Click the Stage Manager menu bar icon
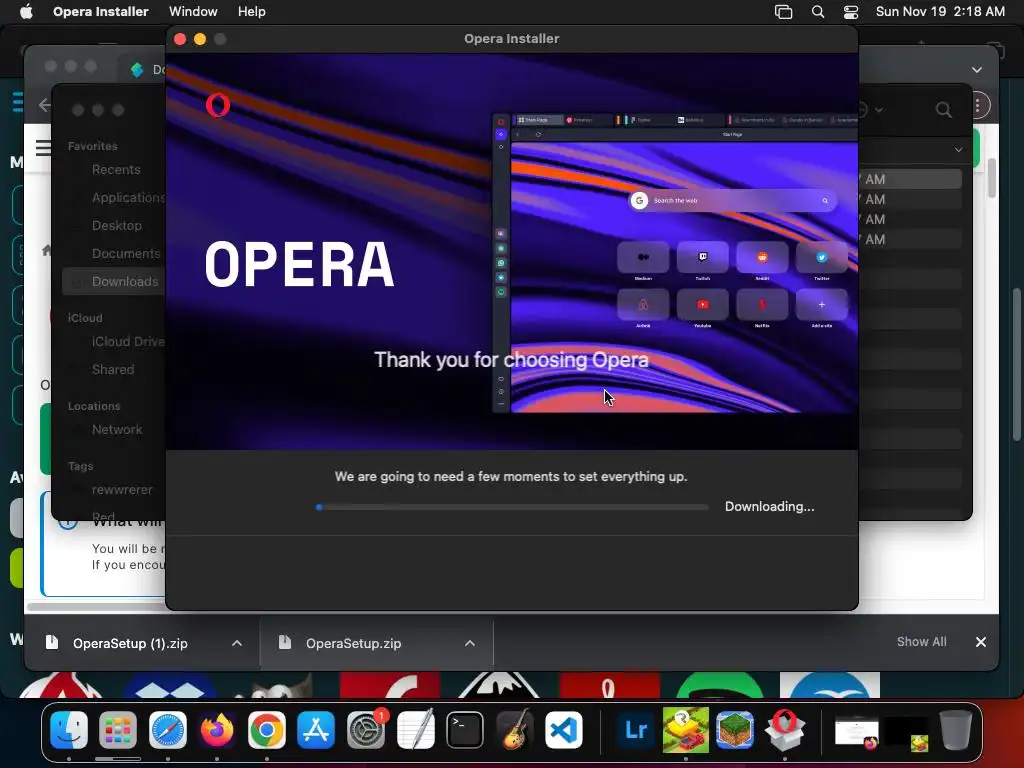1024x768 pixels. (783, 12)
